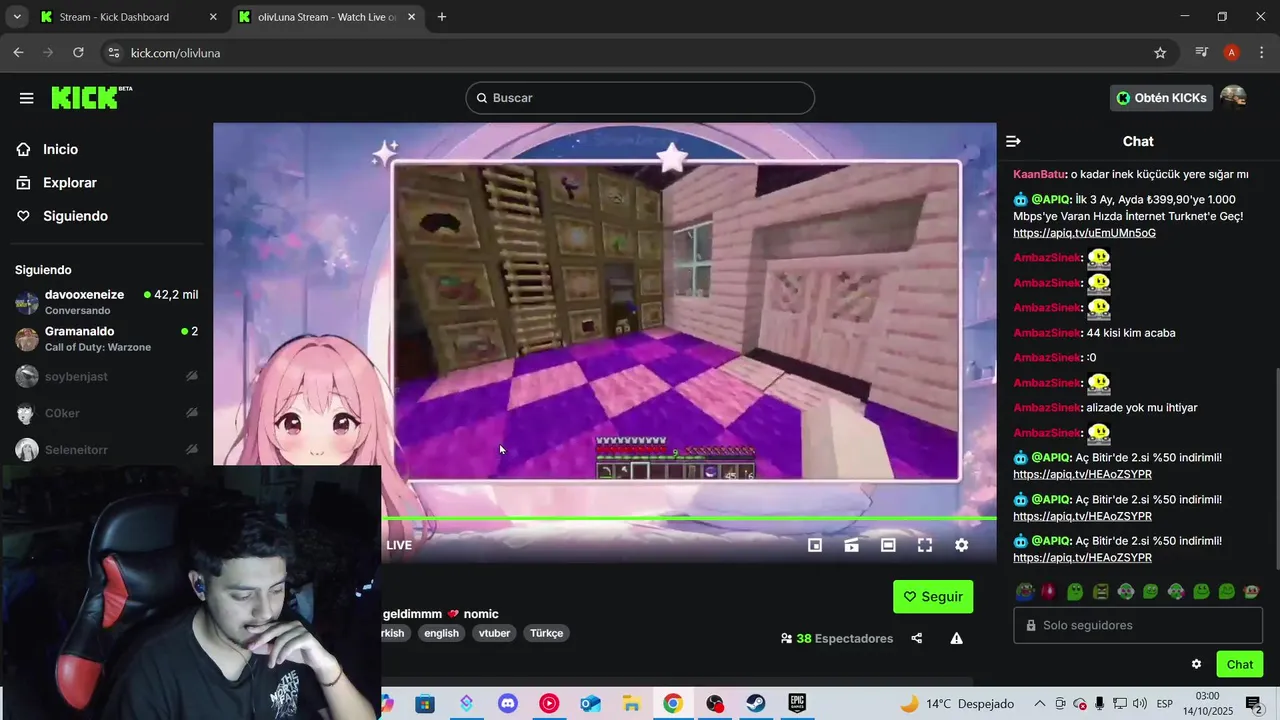This screenshot has width=1280, height=720.
Task: Toggle fullscreen on the player
Action: pos(925,545)
